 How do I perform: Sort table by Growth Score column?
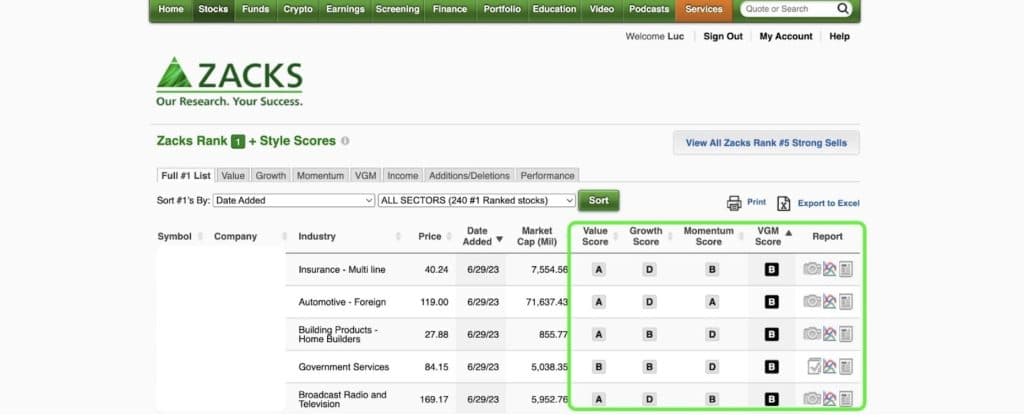tap(646, 236)
